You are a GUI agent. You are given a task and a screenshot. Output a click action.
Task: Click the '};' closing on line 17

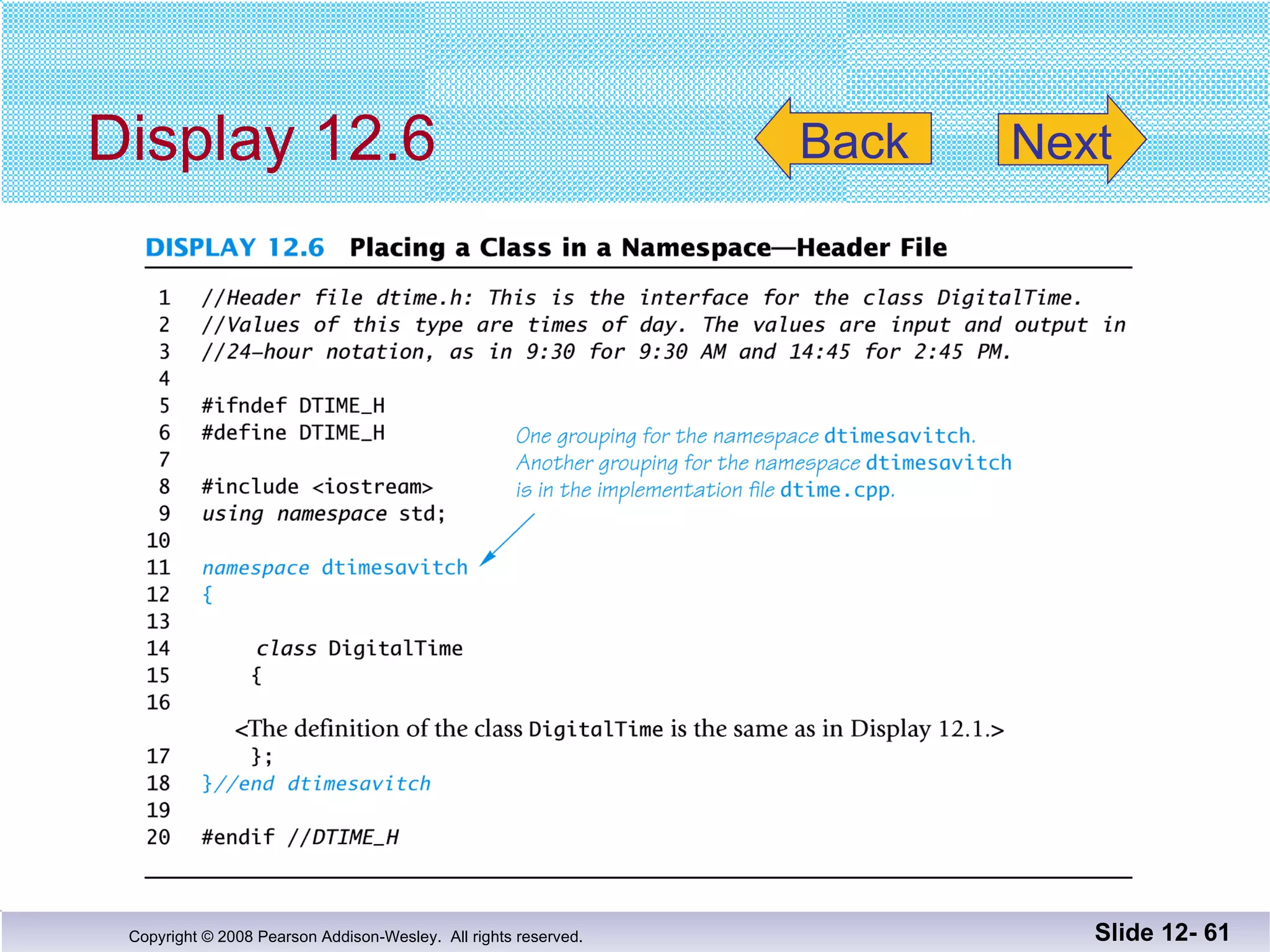[x=262, y=757]
